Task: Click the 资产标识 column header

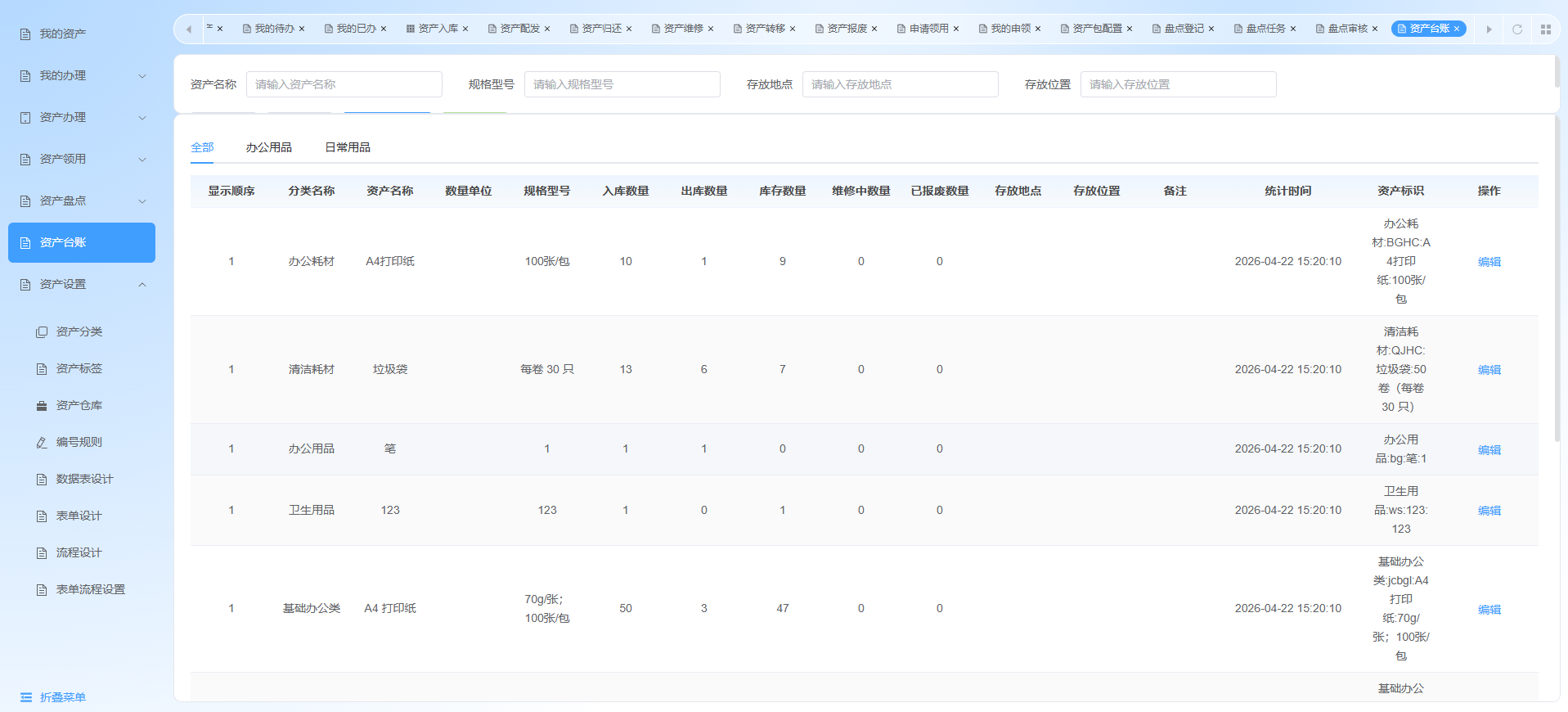Action: pos(1401,191)
